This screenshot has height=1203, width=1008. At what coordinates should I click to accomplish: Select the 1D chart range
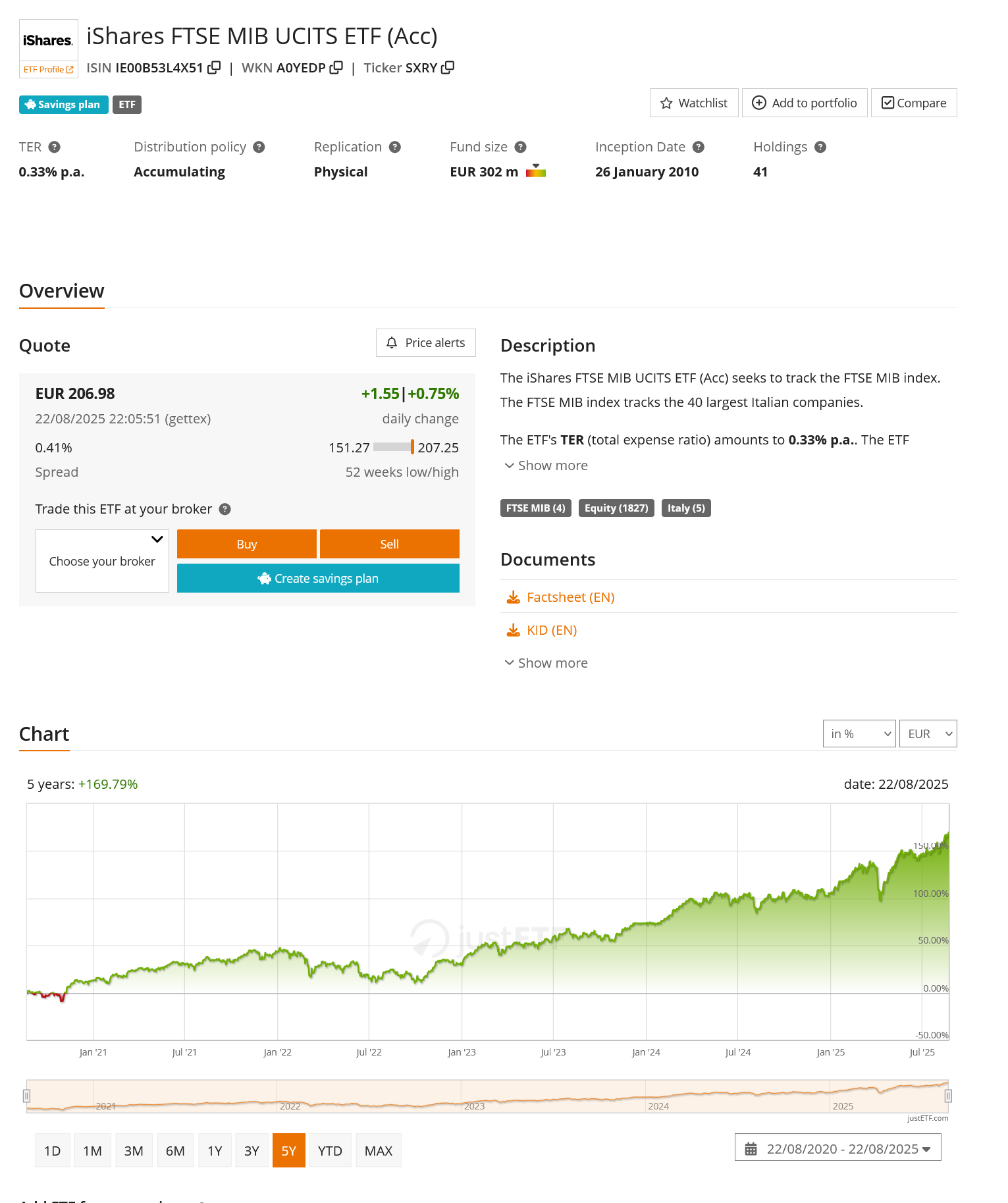[53, 1150]
